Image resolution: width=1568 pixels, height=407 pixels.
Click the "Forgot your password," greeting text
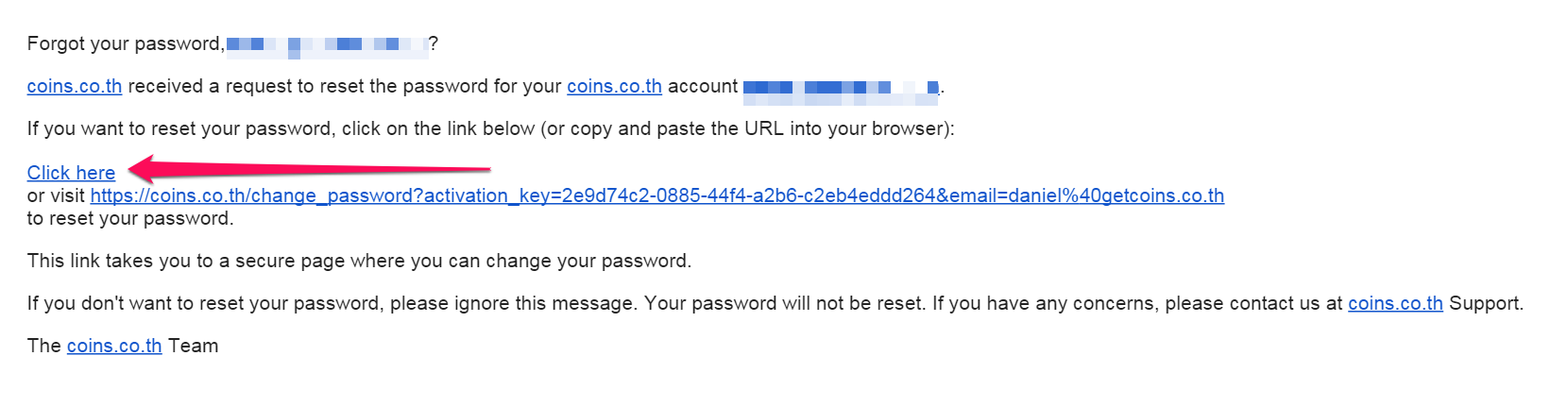coord(126,43)
